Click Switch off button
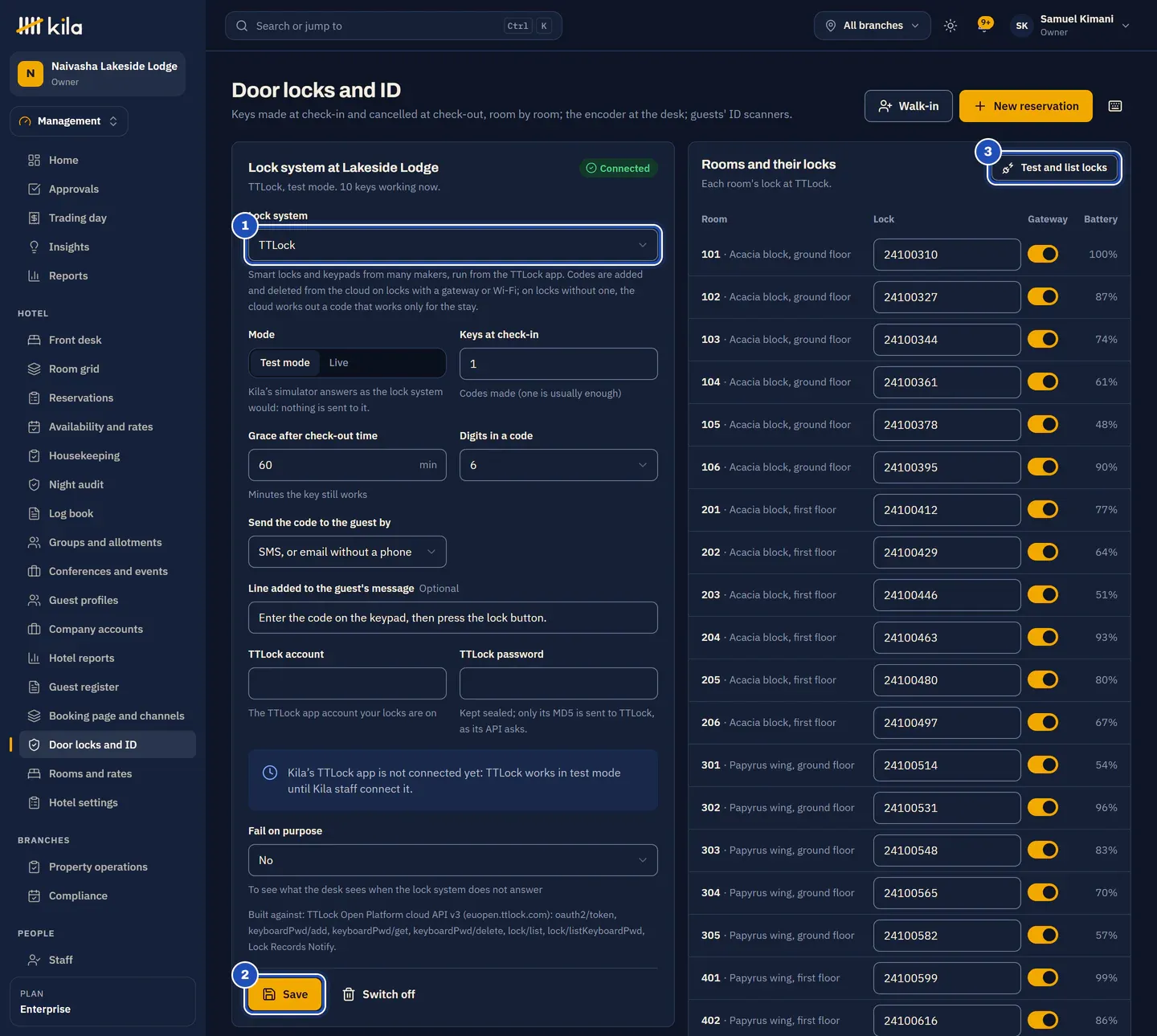 (378, 994)
